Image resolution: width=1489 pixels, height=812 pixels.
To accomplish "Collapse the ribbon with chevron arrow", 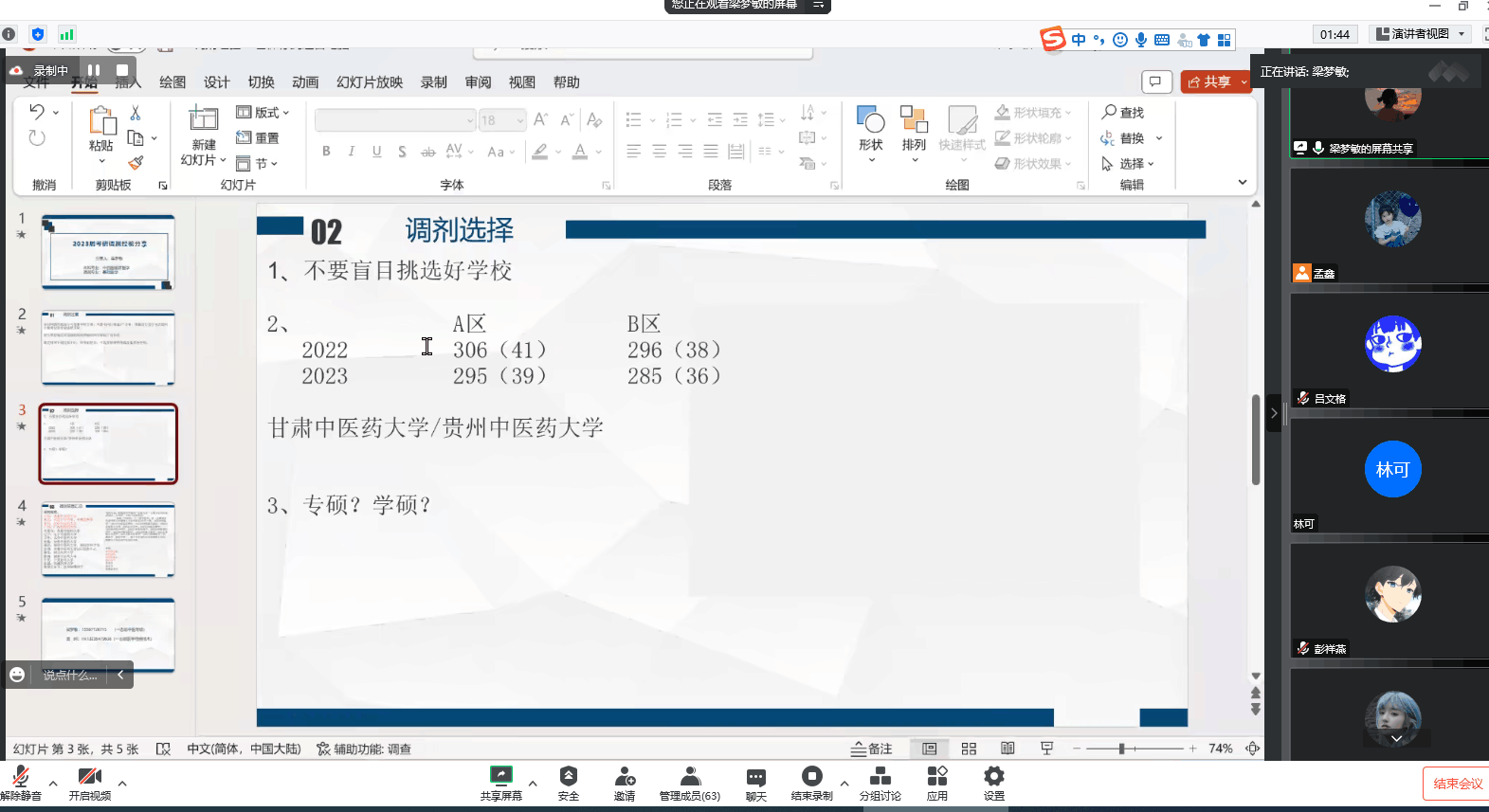I will (1242, 182).
